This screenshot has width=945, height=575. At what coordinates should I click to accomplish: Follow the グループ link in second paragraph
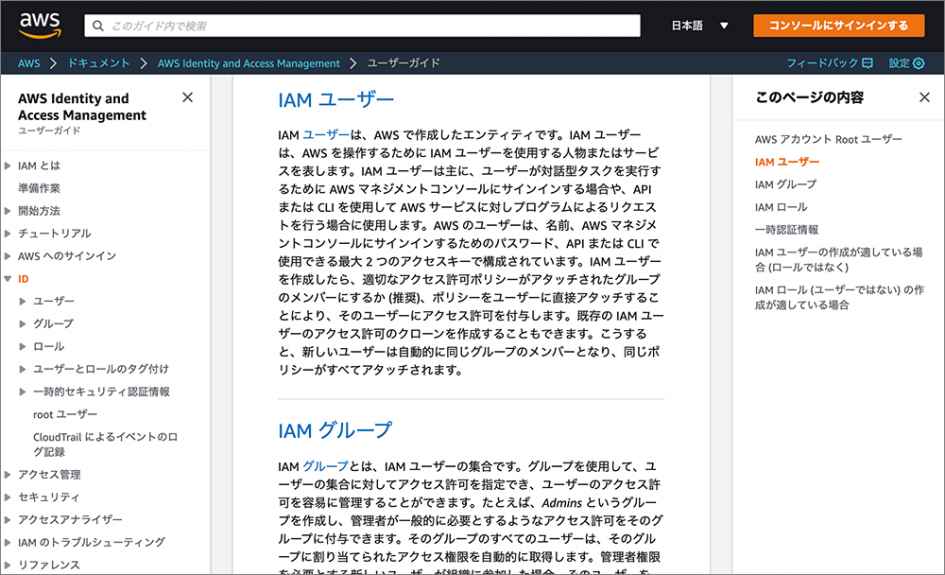point(325,467)
